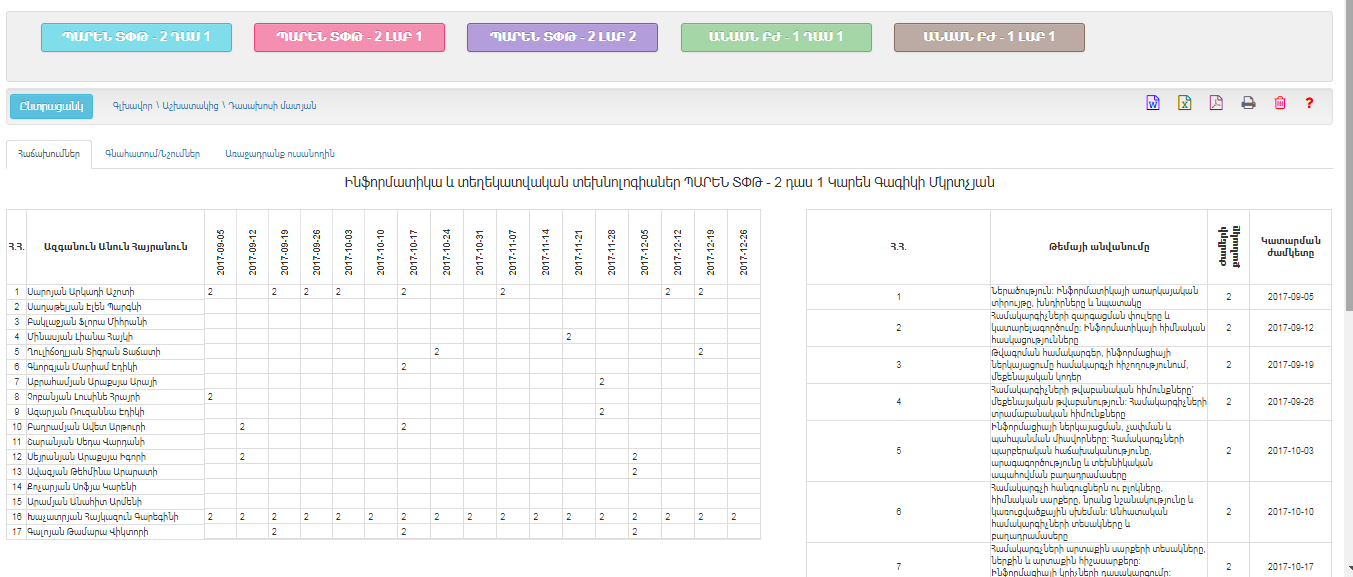Go to Գլխավոր breadcrumb link
The height and width of the screenshot is (577, 1353).
coord(132,105)
